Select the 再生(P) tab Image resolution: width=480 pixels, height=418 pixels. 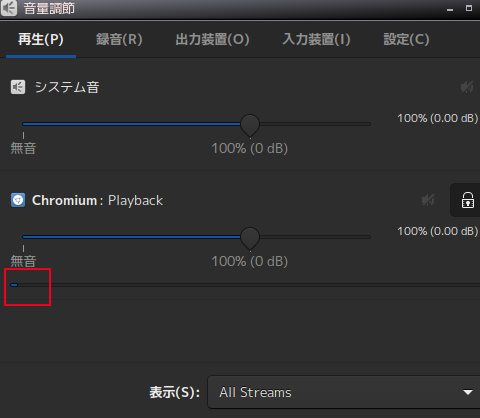[x=41, y=39]
